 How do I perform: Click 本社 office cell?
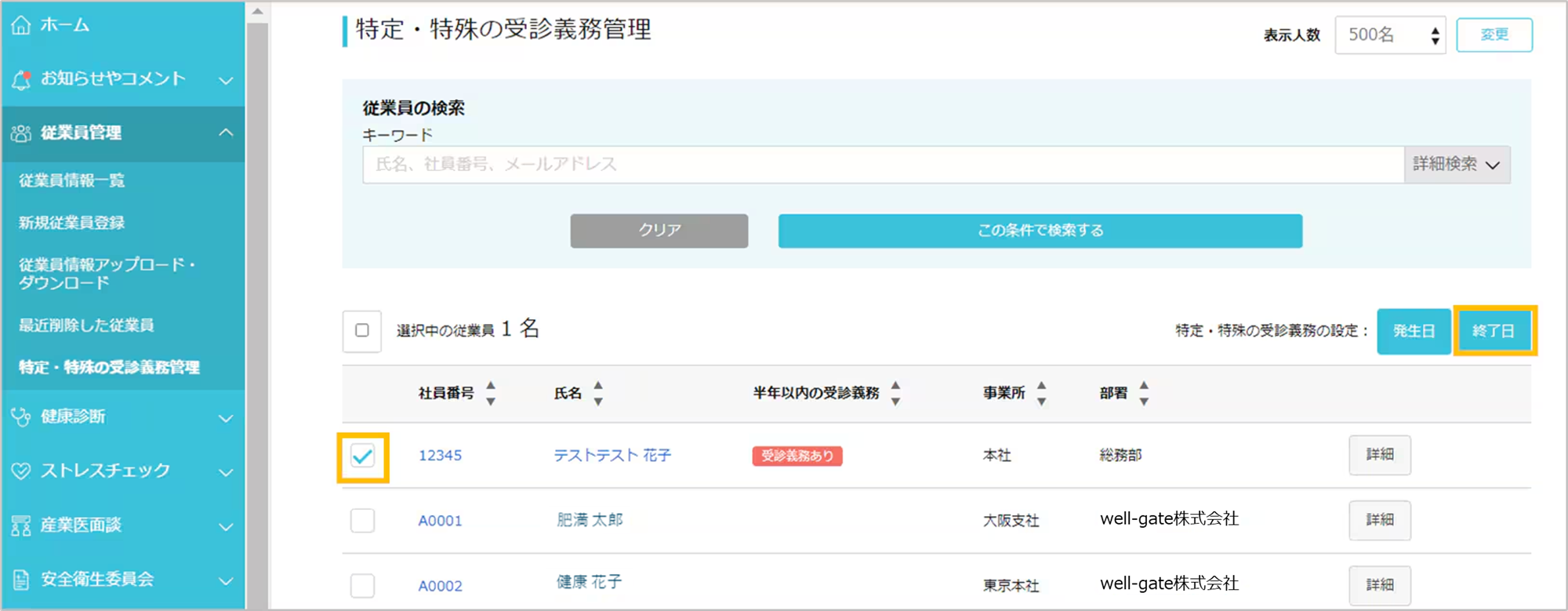click(x=997, y=456)
